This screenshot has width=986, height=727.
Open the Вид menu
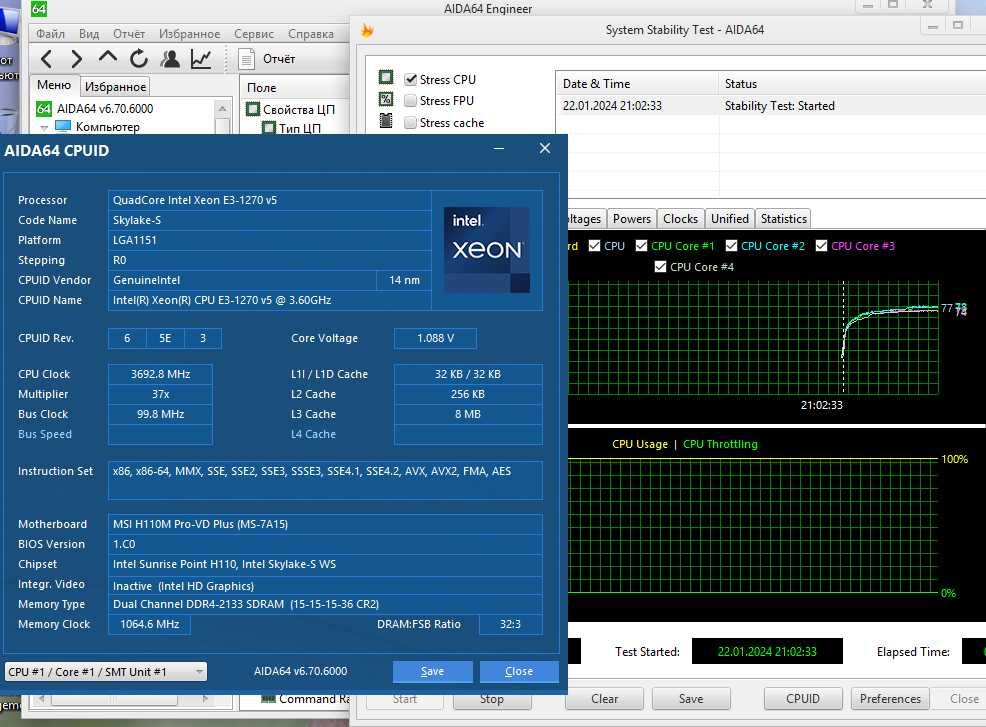click(89, 33)
